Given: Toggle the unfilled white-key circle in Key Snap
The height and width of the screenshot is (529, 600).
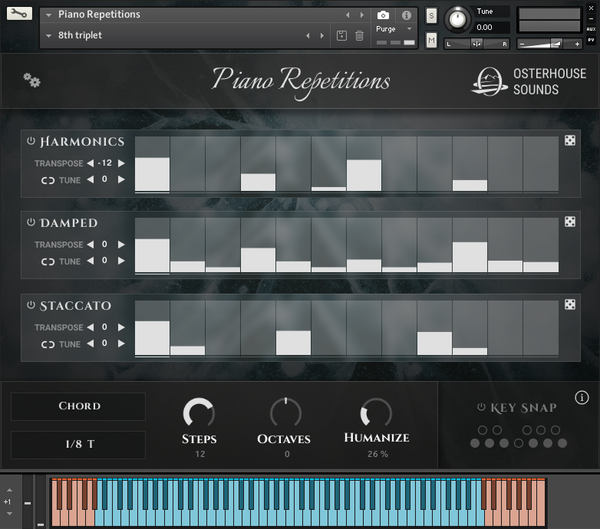Looking at the screenshot, I should click(x=518, y=443).
